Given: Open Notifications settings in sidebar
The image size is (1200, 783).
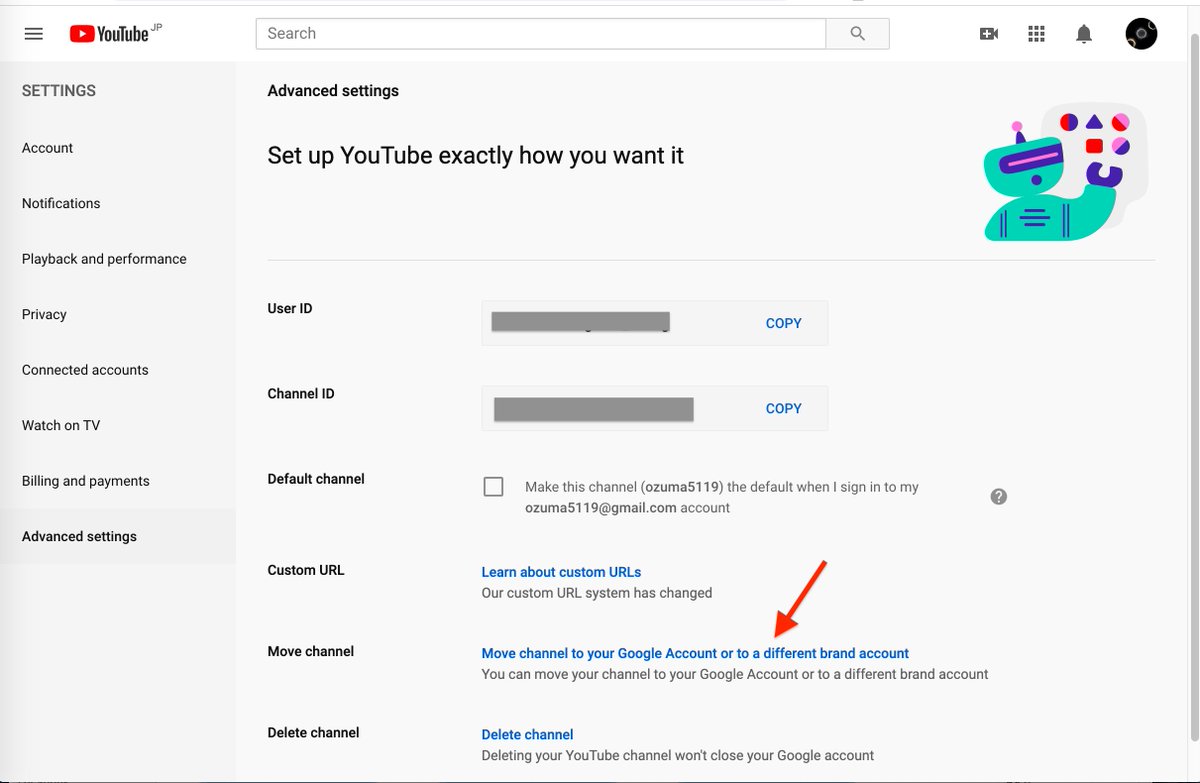Looking at the screenshot, I should pyautogui.click(x=61, y=203).
